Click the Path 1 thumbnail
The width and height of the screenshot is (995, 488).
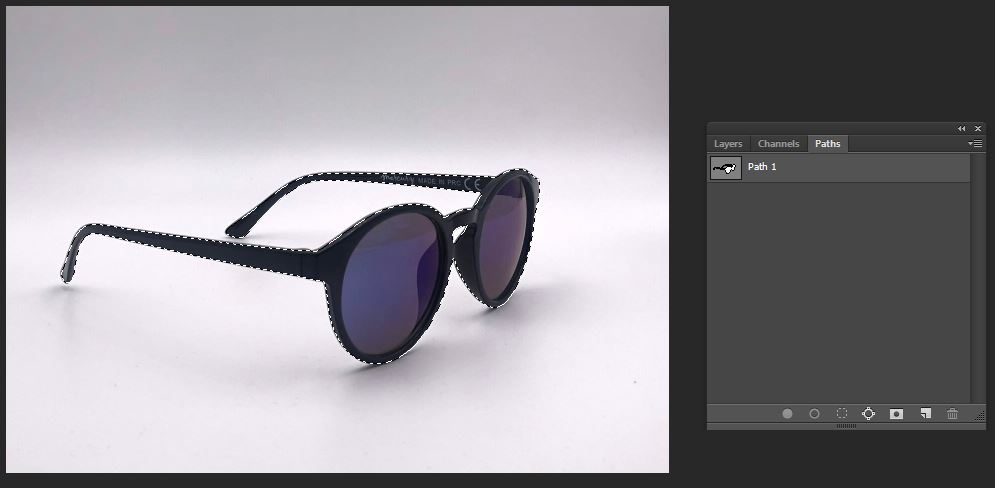[x=726, y=167]
